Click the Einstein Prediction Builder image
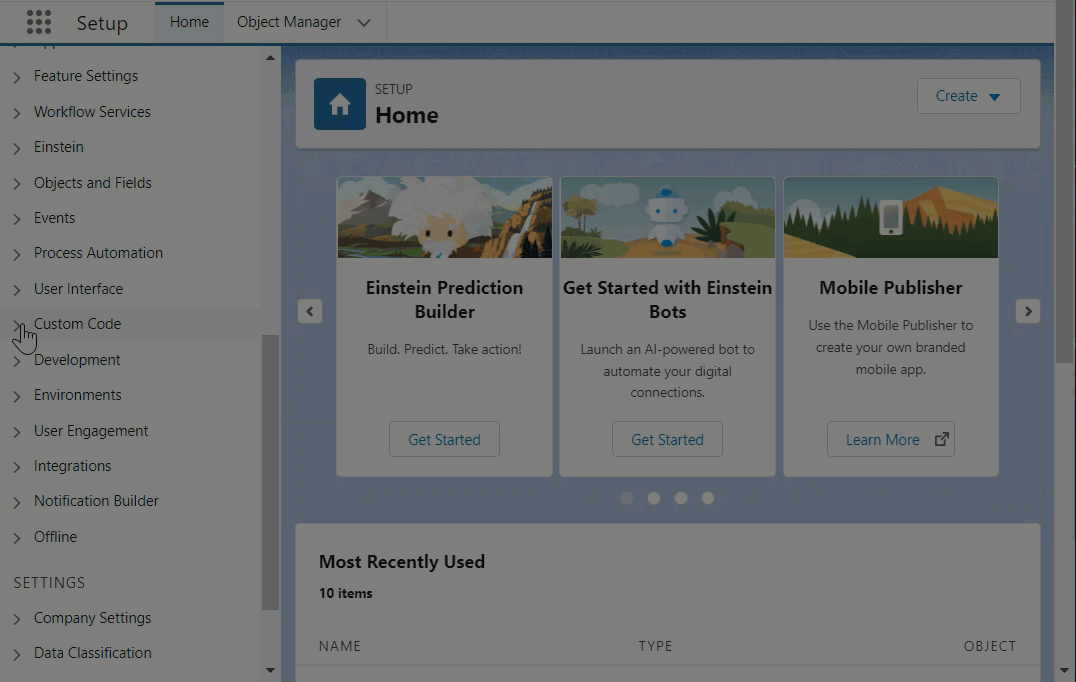 [x=444, y=218]
